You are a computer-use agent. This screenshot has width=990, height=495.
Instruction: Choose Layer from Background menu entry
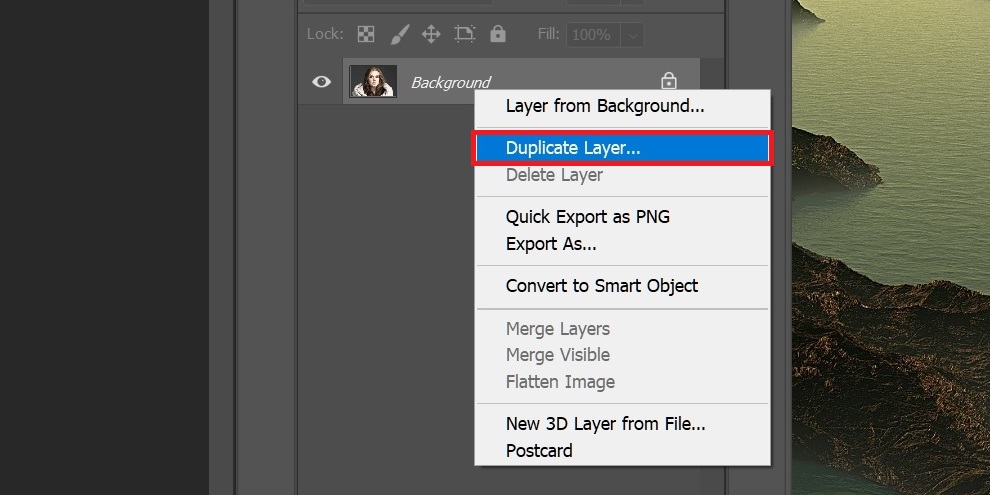pyautogui.click(x=605, y=106)
